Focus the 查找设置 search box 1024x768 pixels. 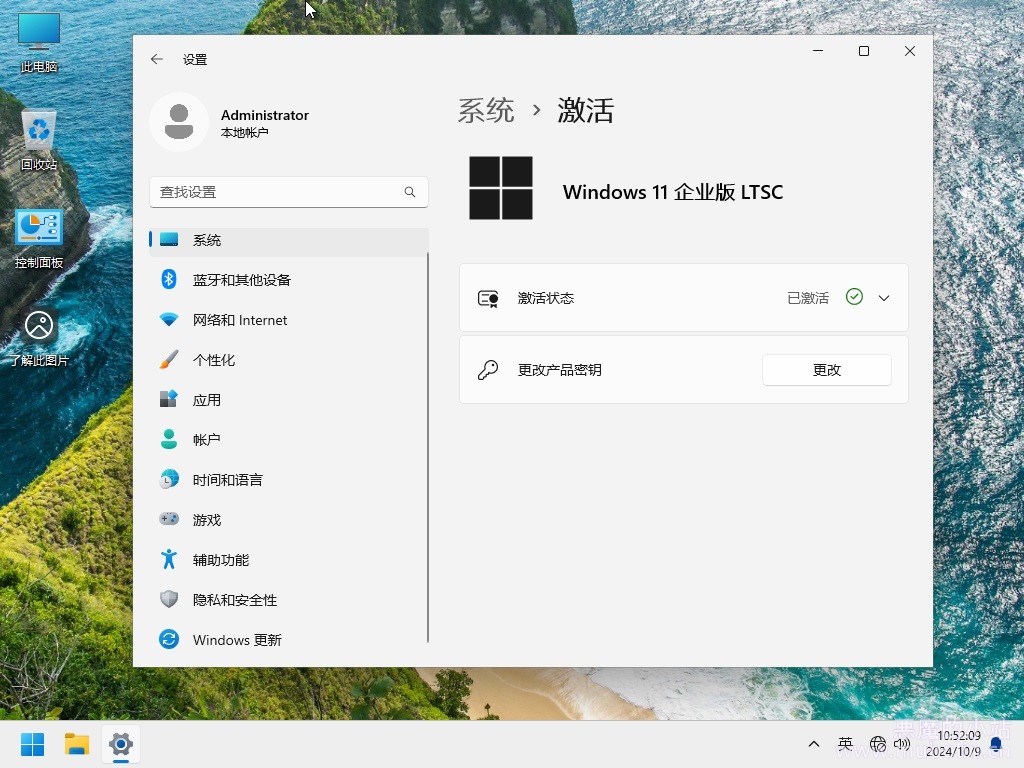289,192
